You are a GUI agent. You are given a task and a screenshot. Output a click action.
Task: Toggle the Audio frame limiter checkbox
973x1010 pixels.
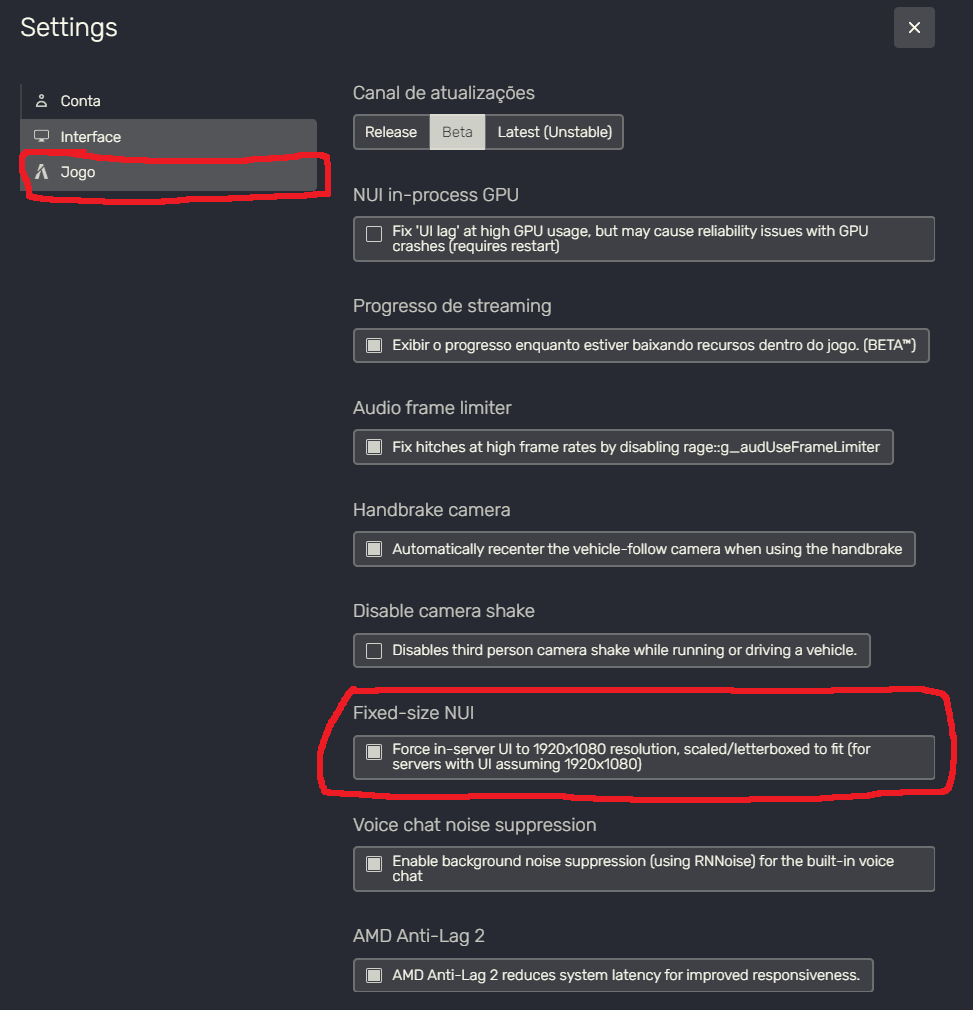coord(374,447)
